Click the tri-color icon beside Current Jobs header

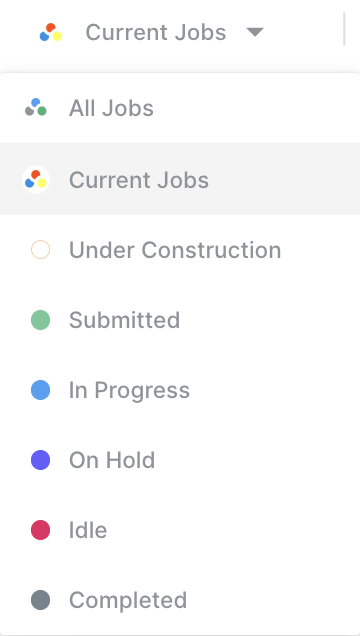pos(51,32)
